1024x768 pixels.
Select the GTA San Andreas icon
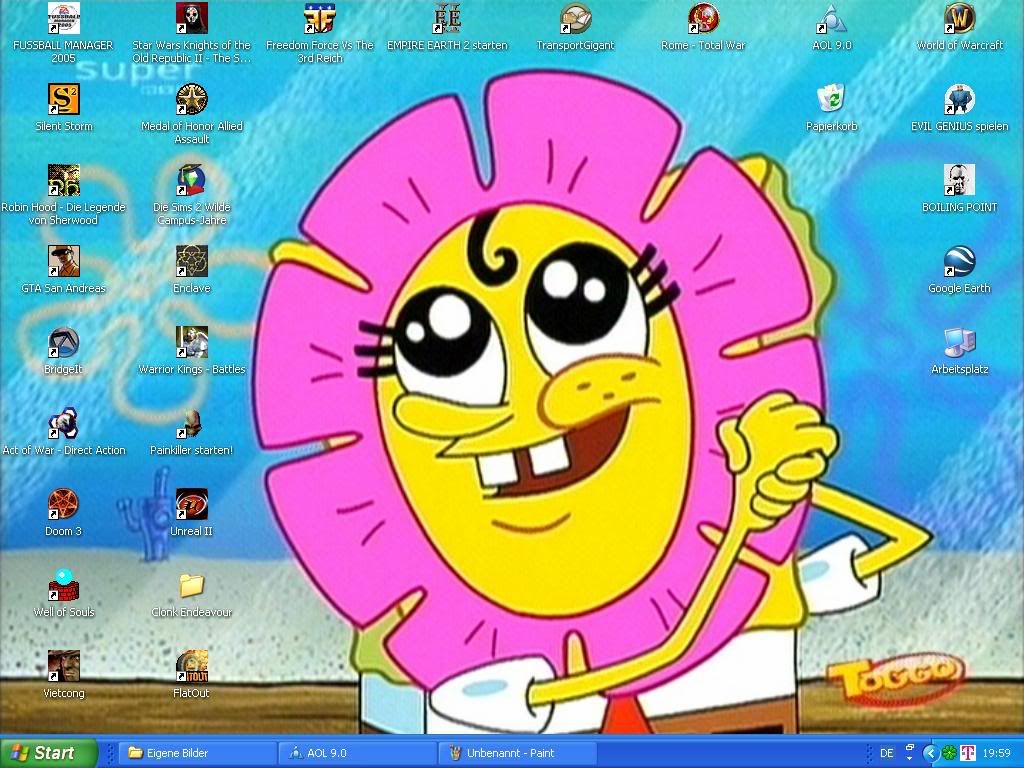[63, 261]
